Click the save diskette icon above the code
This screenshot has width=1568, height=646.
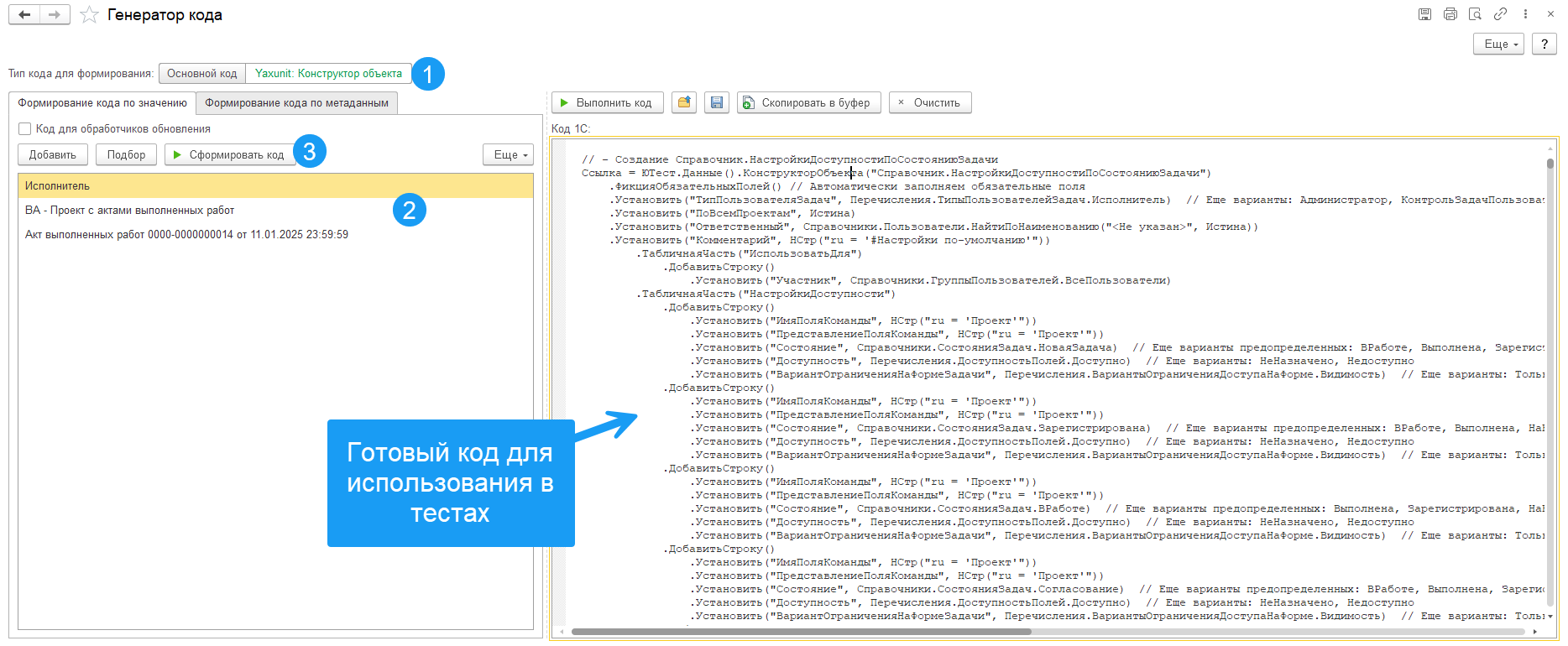tap(717, 102)
